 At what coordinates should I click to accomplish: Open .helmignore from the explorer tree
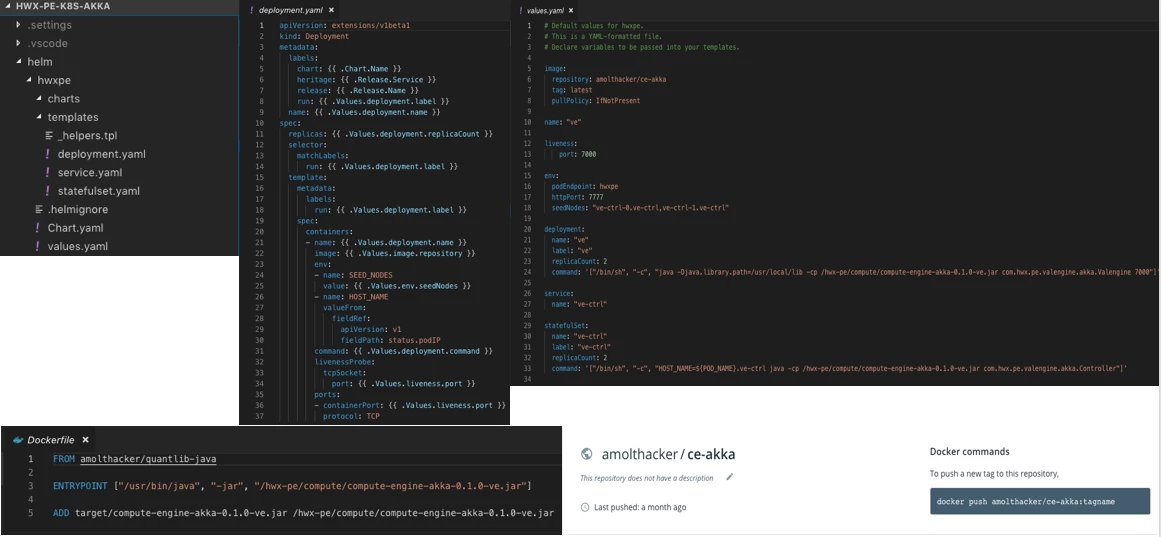[x=78, y=210]
